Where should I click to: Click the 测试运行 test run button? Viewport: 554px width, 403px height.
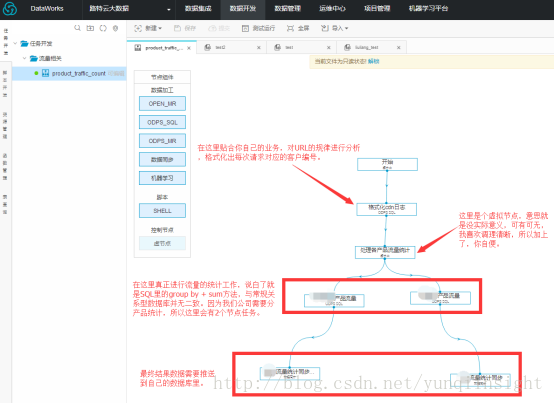click(x=258, y=28)
